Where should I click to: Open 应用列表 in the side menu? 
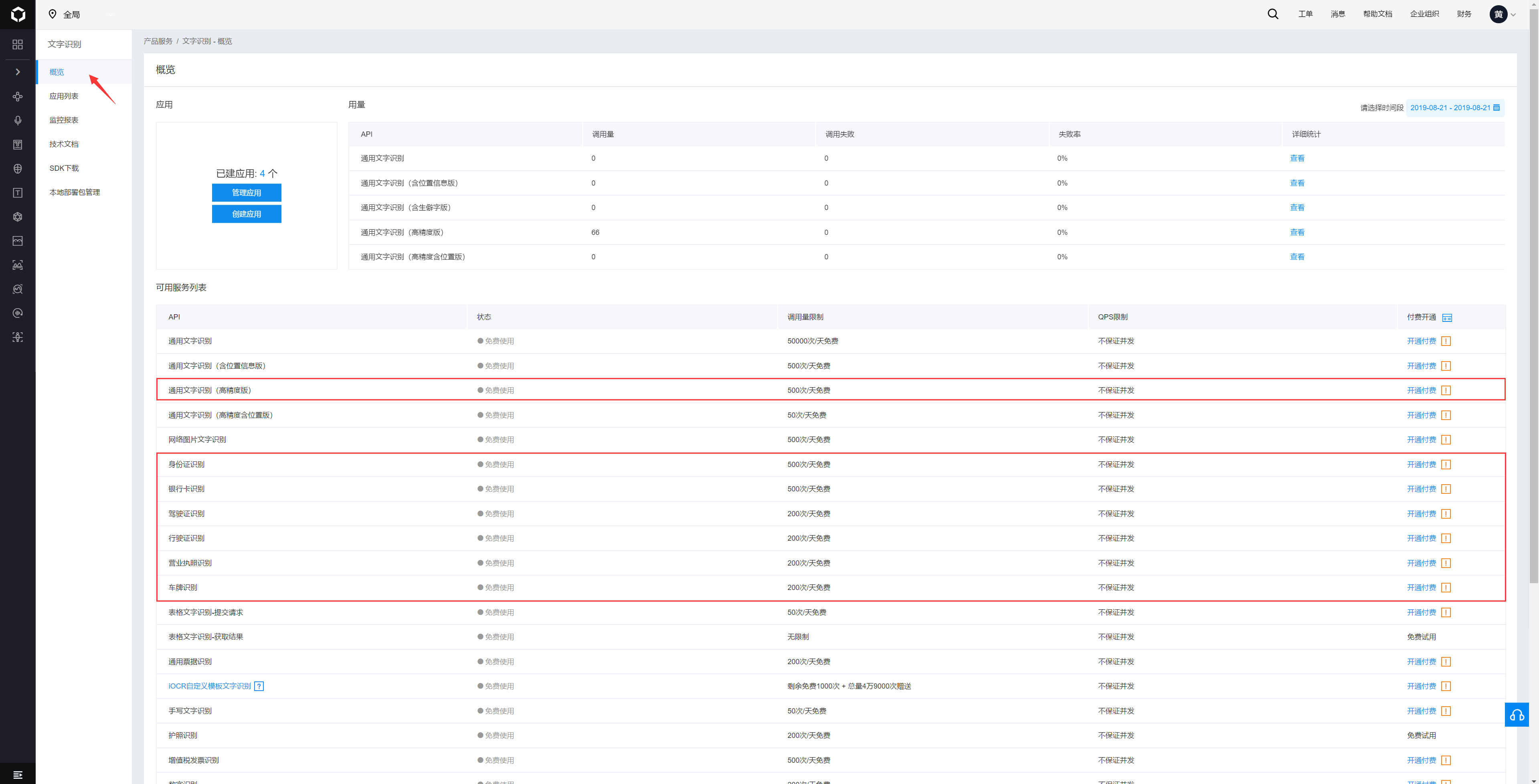point(64,96)
